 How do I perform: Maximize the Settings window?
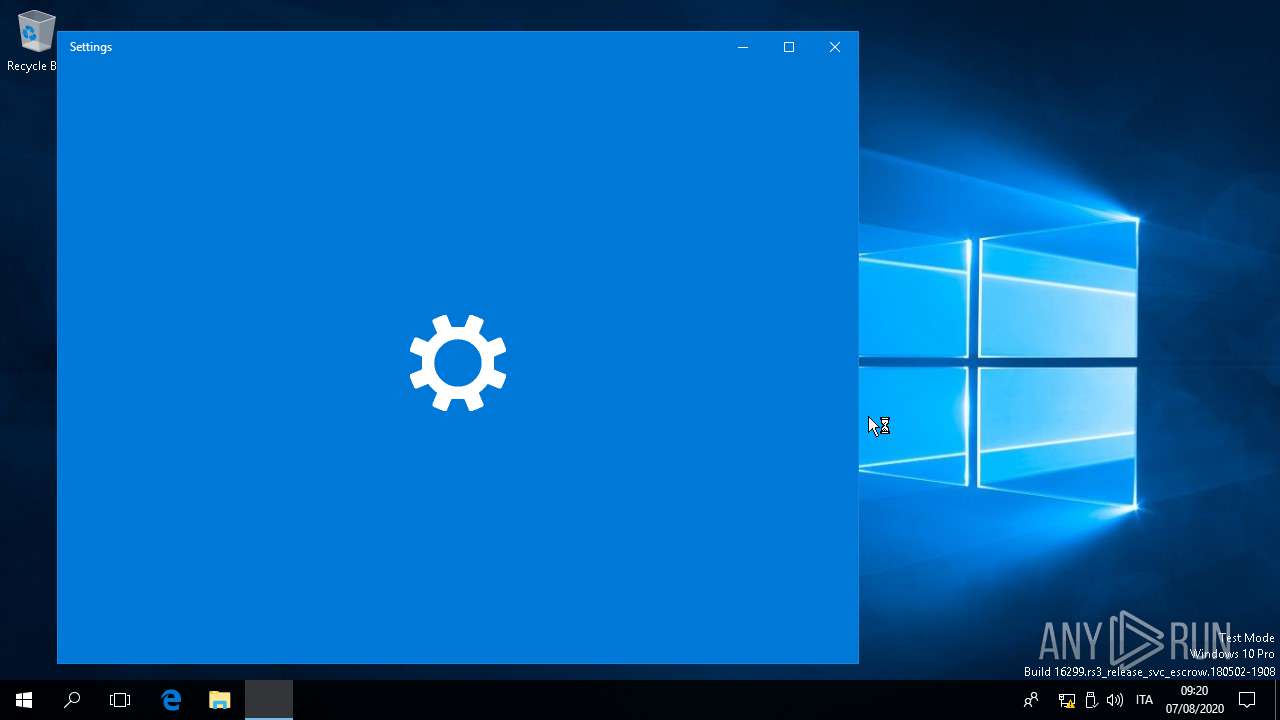tap(789, 47)
